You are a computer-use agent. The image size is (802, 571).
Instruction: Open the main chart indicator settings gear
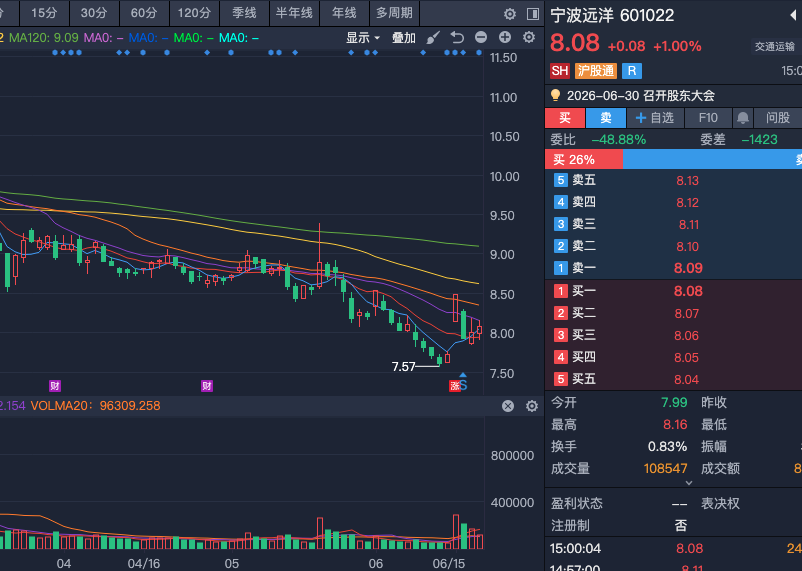[x=529, y=37]
